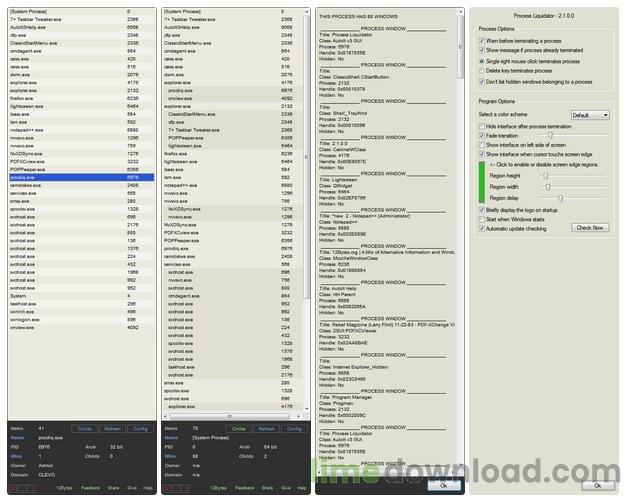The height and width of the screenshot is (502, 628).
Task: Click Refresh button in the flat list panel
Action: coord(113,429)
